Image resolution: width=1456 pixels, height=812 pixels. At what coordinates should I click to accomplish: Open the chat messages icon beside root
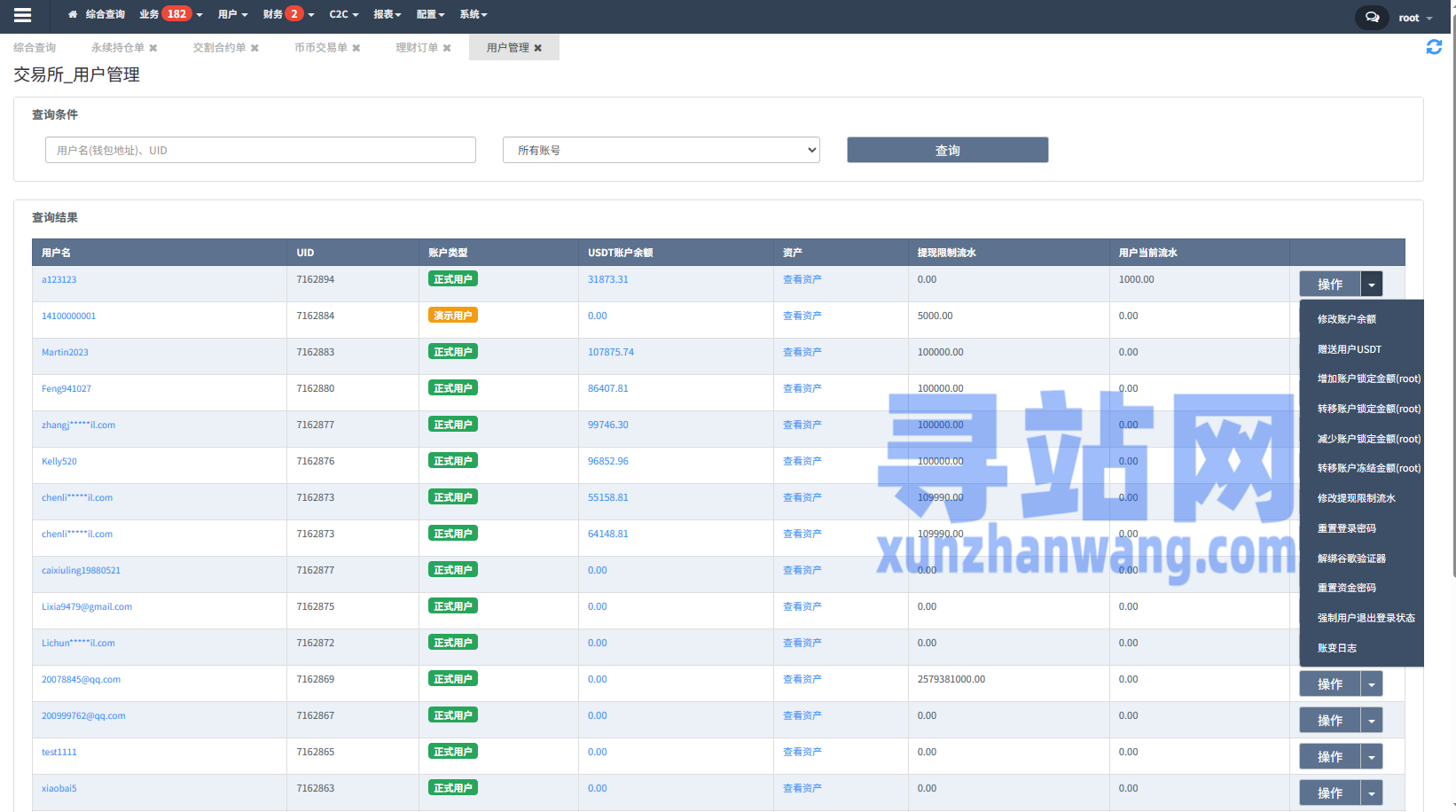[1371, 17]
